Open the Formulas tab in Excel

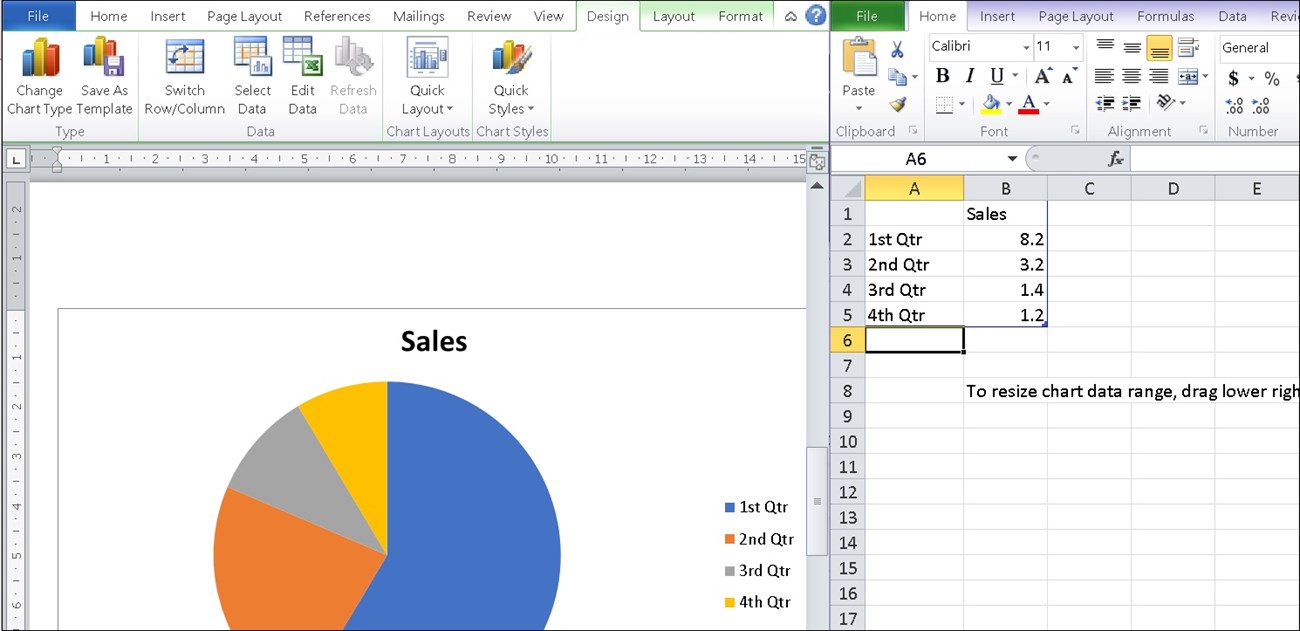point(1165,16)
